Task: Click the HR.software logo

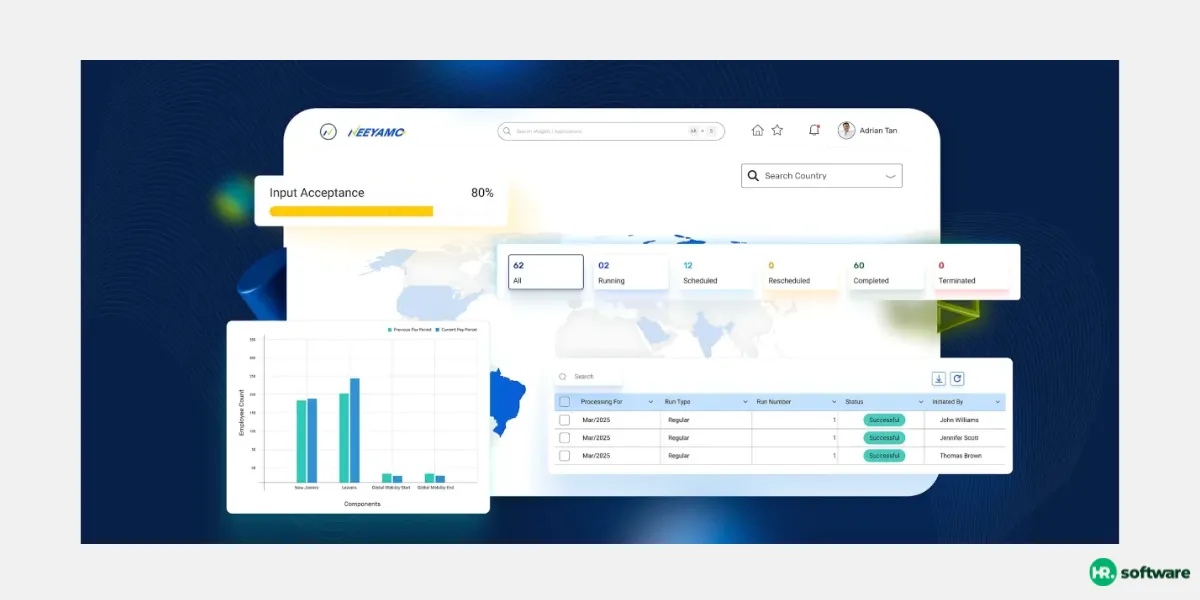Action: coord(1140,572)
